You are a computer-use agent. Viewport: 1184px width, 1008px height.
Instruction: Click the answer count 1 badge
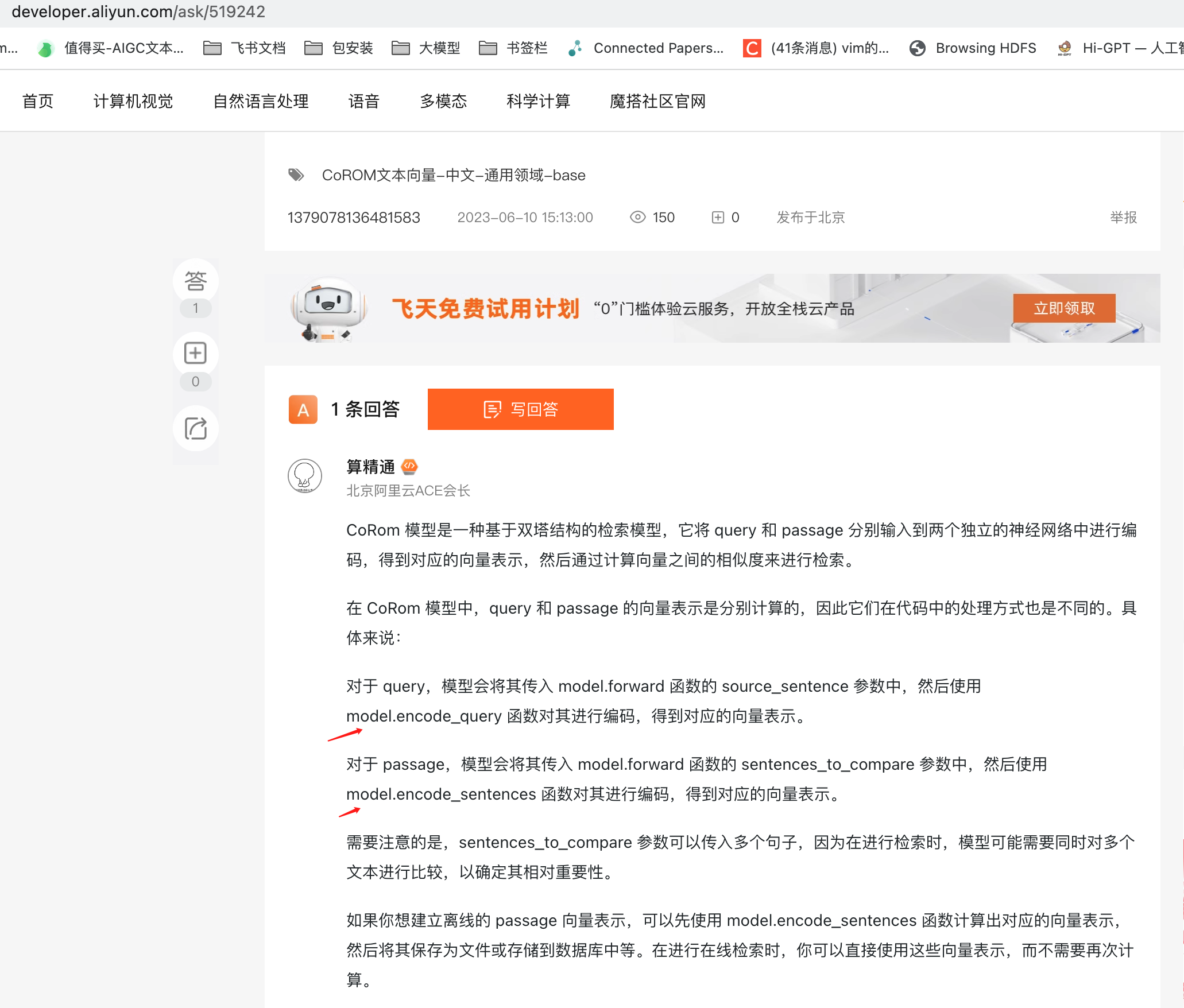[x=195, y=308]
